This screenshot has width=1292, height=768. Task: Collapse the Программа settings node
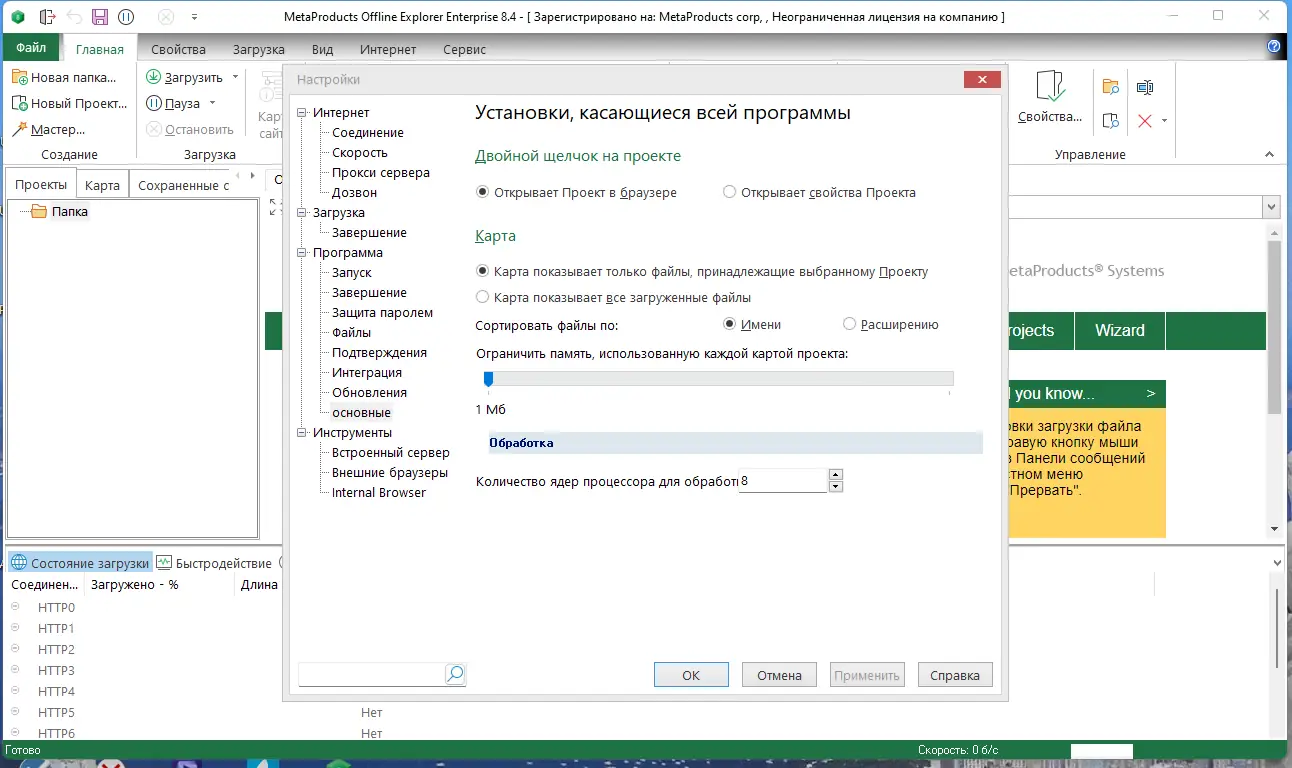303,253
